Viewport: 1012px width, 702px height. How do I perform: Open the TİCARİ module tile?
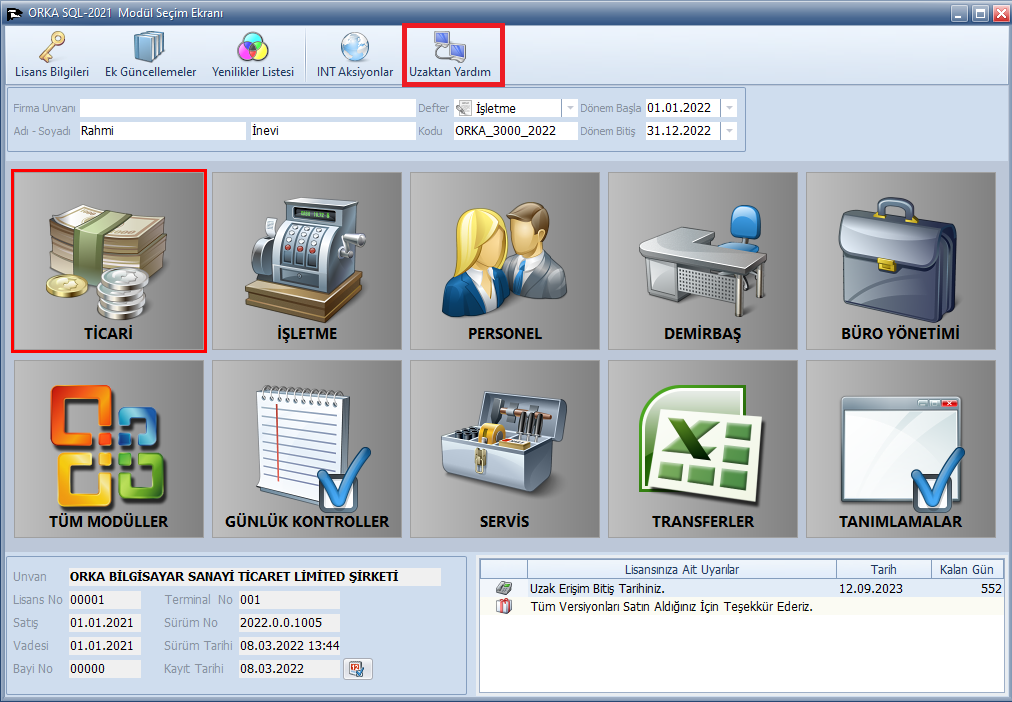coord(108,261)
